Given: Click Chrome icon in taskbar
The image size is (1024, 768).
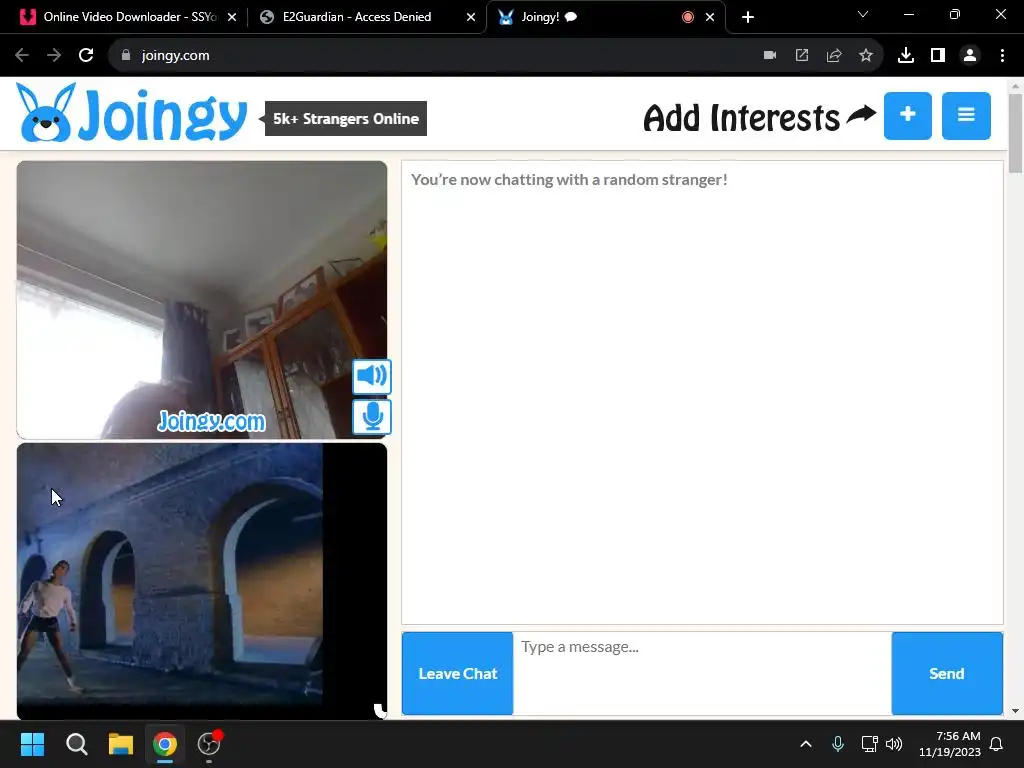Looking at the screenshot, I should [x=165, y=744].
